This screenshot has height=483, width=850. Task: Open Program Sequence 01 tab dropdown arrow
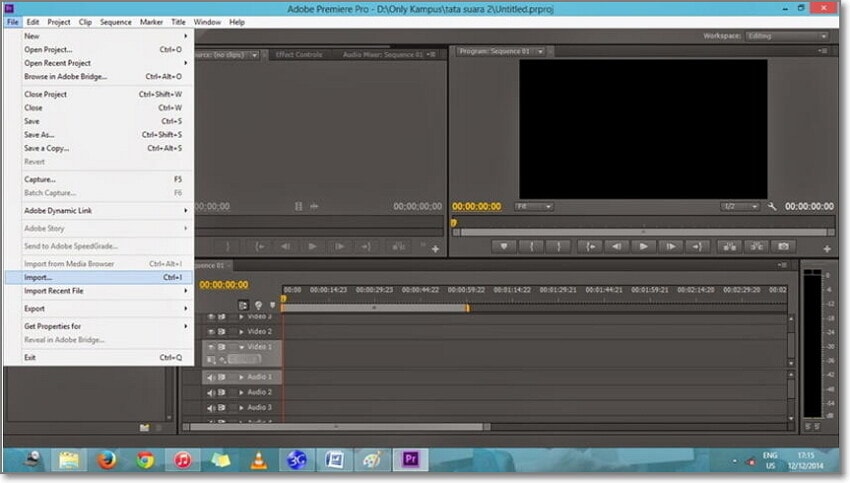click(540, 51)
